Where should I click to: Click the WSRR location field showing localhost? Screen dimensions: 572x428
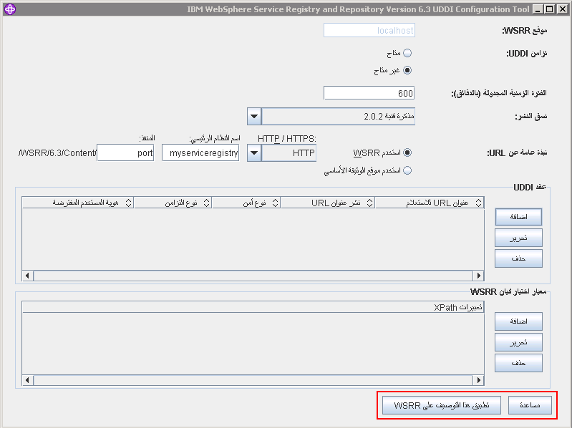tap(369, 30)
